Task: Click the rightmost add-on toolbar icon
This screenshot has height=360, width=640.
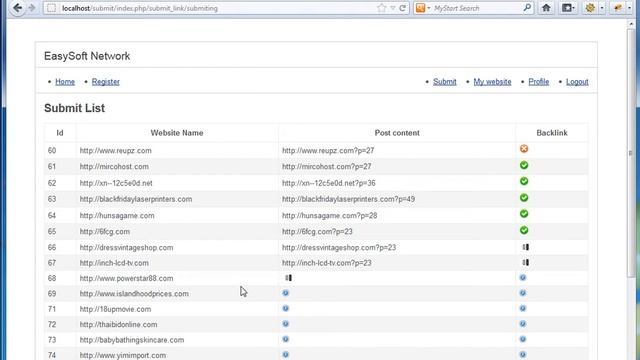Action: pyautogui.click(x=618, y=8)
